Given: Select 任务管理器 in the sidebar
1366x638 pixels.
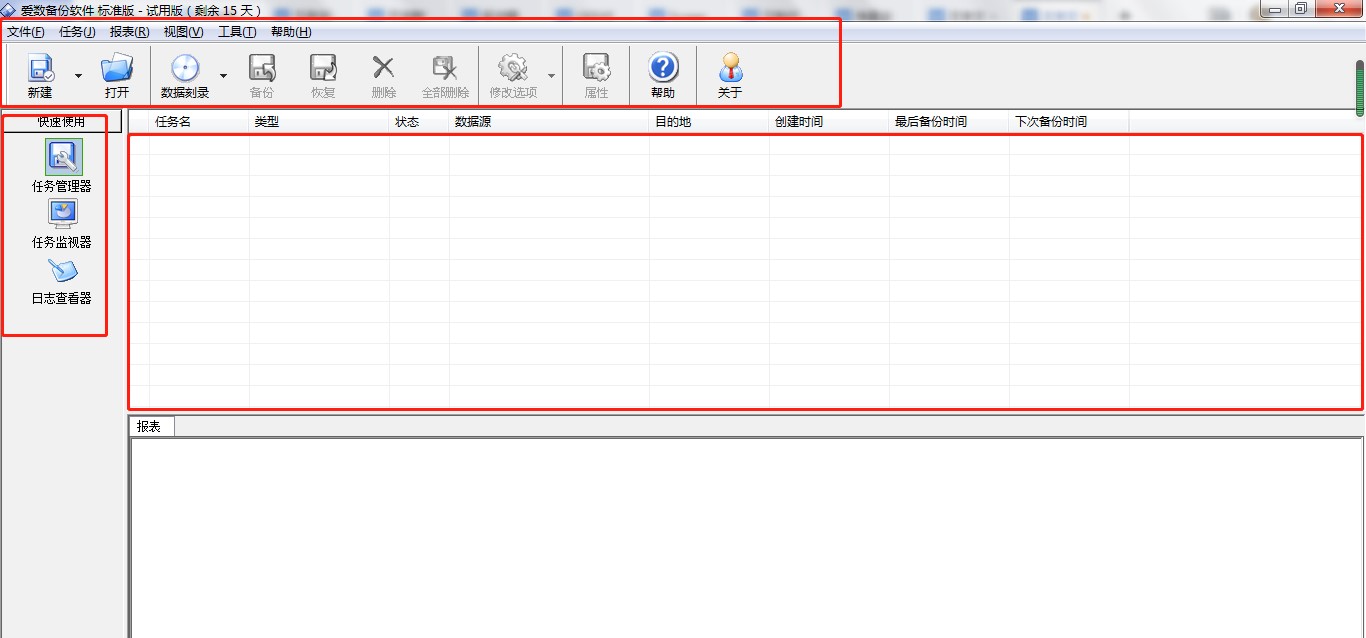Looking at the screenshot, I should click(x=63, y=166).
